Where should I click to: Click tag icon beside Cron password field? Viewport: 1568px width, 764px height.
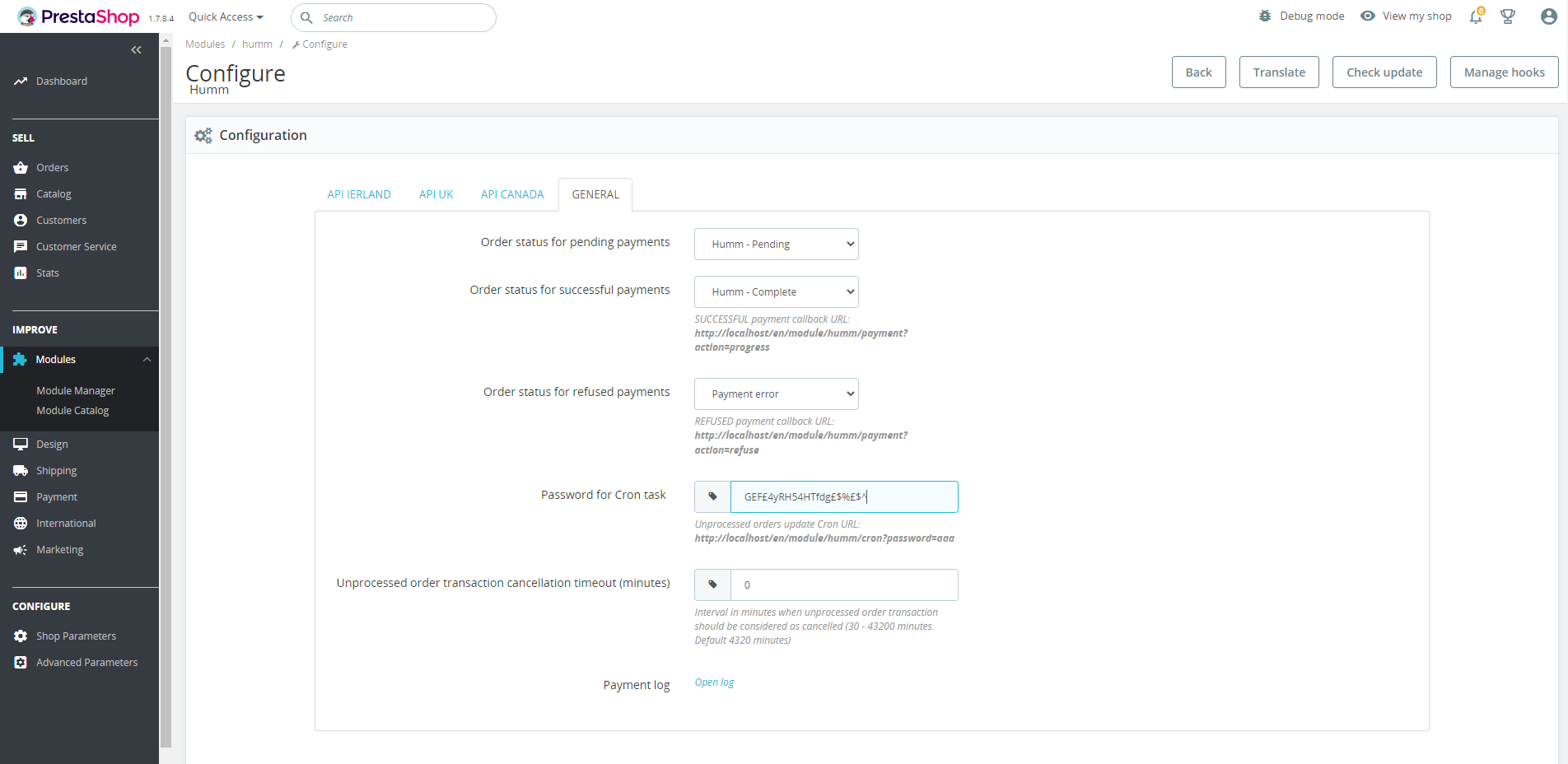(x=712, y=497)
